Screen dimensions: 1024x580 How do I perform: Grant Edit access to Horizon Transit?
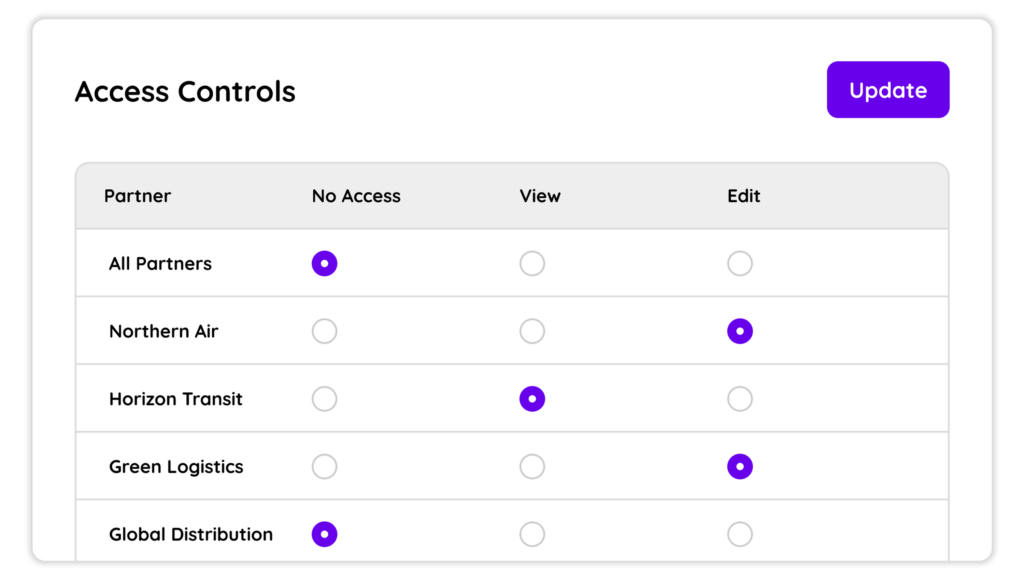tap(740, 398)
